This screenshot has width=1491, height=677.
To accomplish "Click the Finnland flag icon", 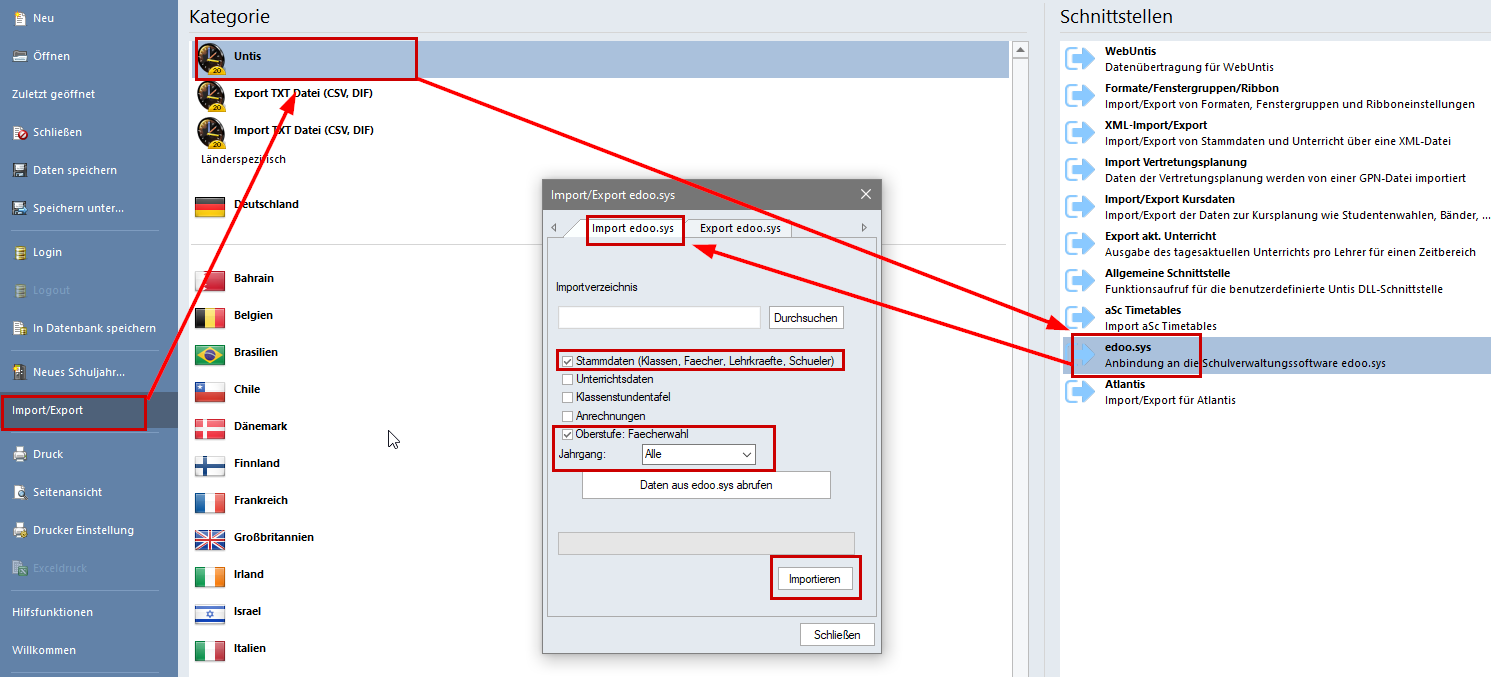I will tap(210, 466).
